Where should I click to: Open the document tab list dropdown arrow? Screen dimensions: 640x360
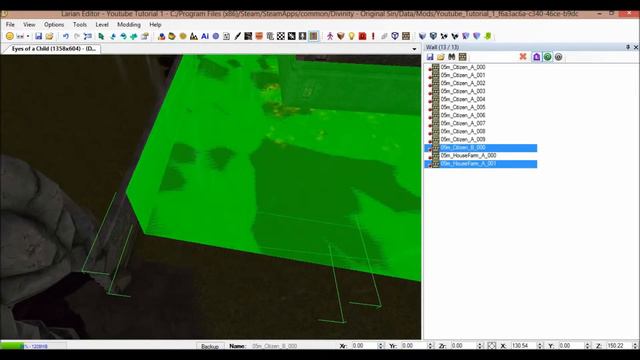coord(414,49)
